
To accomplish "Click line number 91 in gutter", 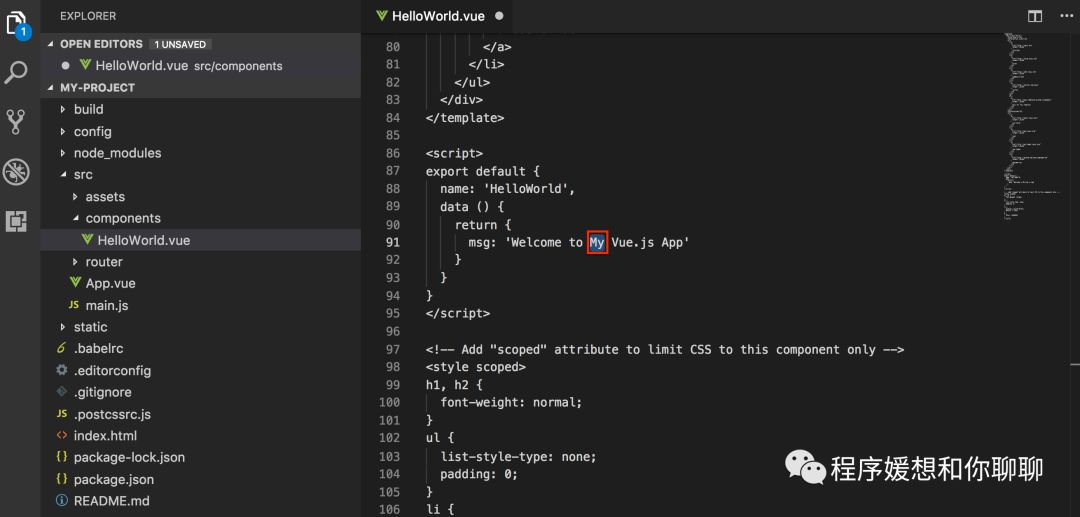I will coord(393,242).
